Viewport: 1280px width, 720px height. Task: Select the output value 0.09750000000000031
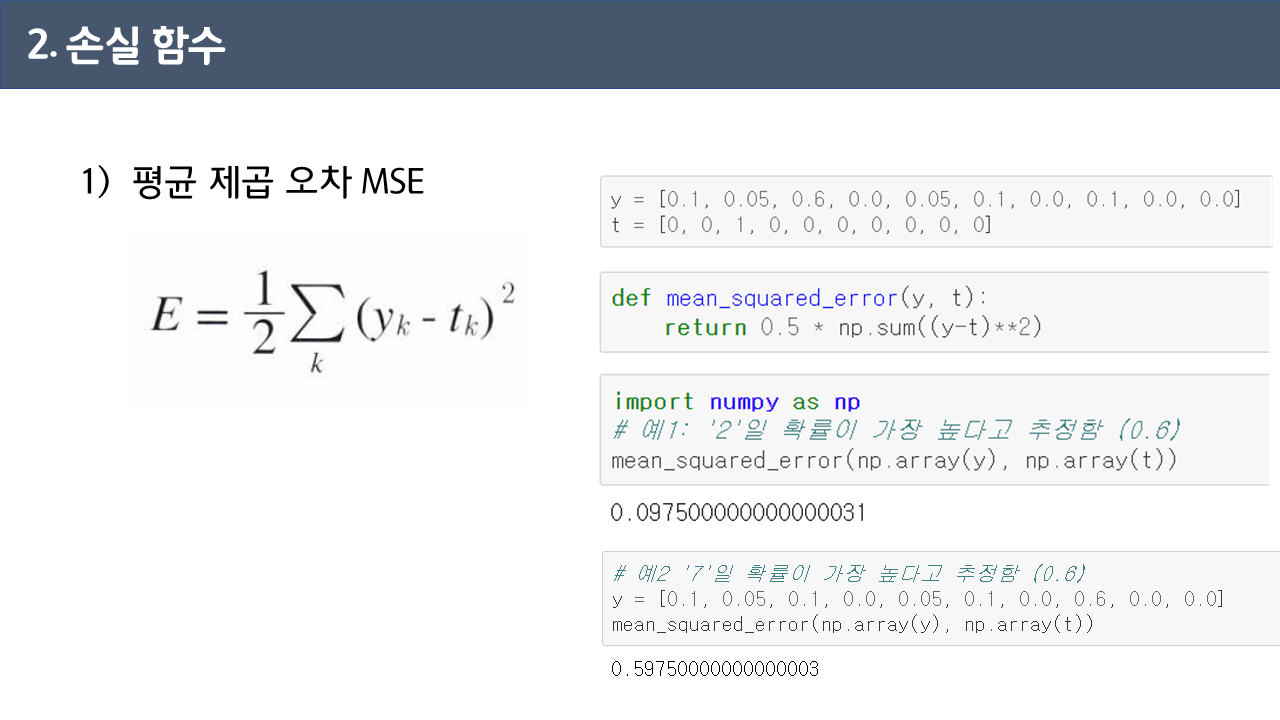point(738,513)
